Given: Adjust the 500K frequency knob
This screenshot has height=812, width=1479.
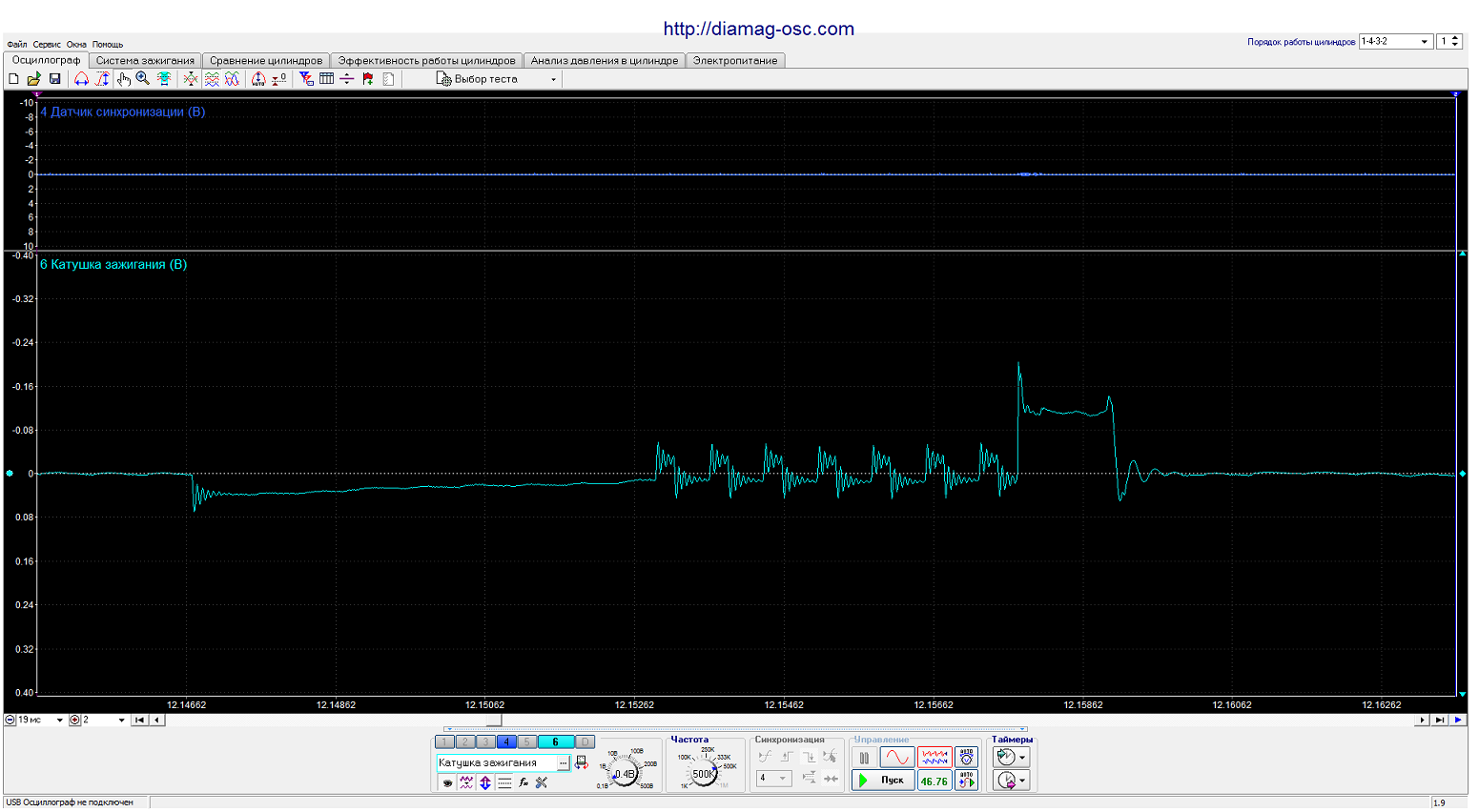Looking at the screenshot, I should [704, 774].
